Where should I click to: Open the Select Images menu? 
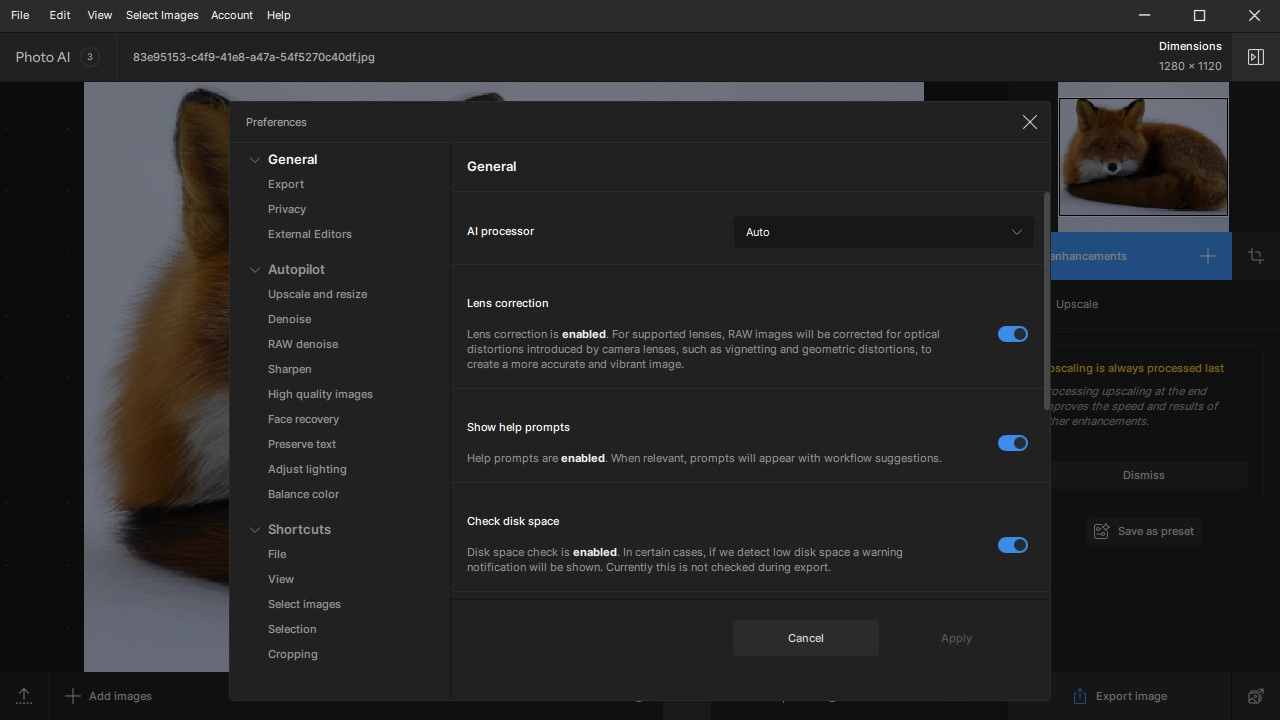pyautogui.click(x=162, y=15)
